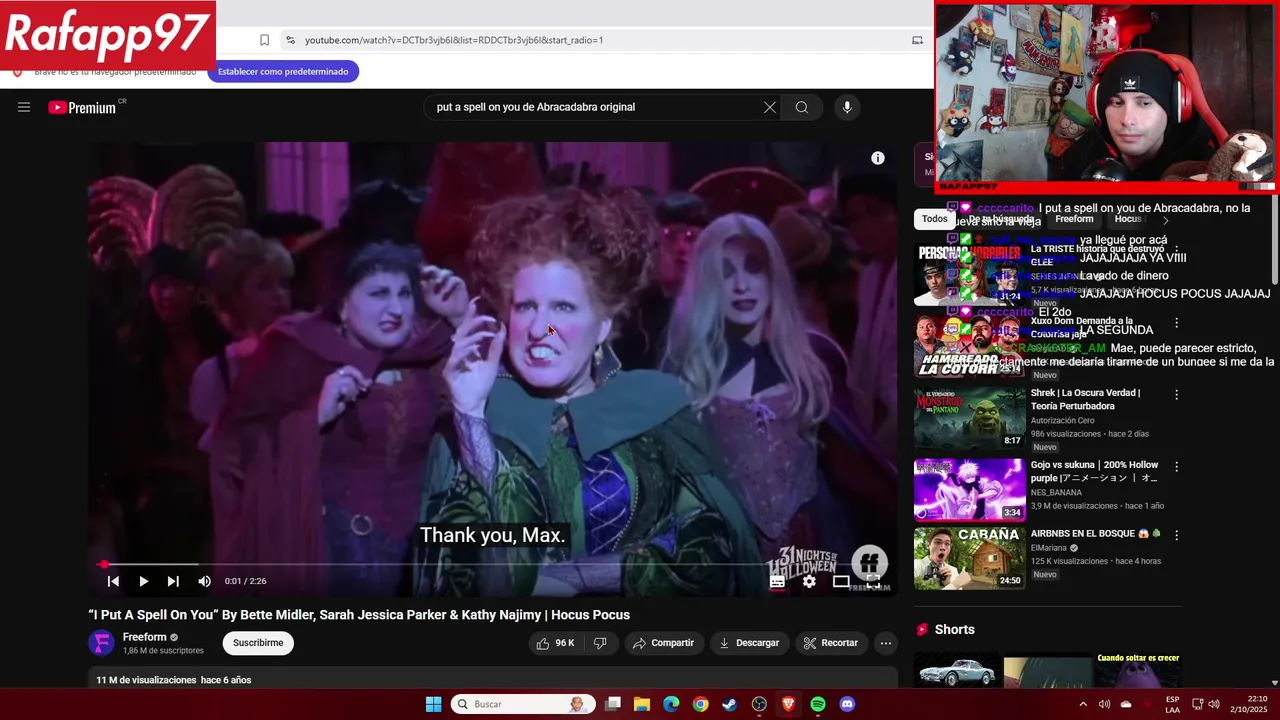Open video title Shrek | La Oscura Verdad

coord(1085,400)
